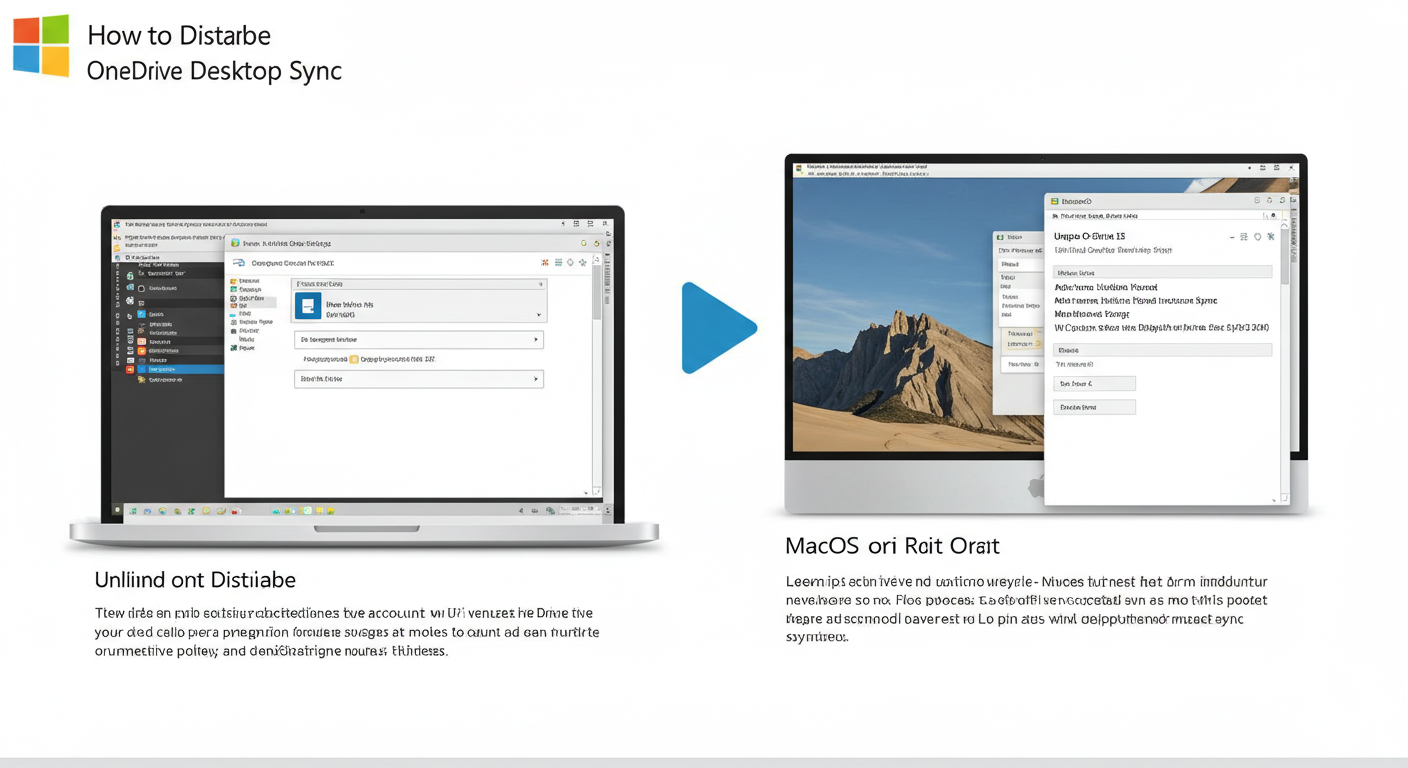The image size is (1408, 768).
Task: Click the lower gray button in the Mac window
Action: point(1095,407)
